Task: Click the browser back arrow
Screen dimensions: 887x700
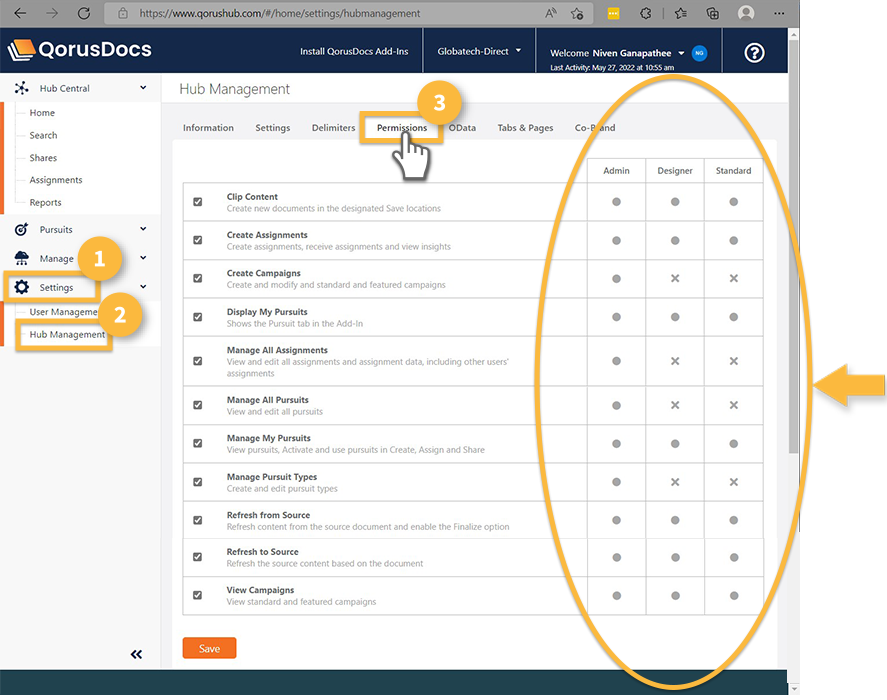Action: pyautogui.click(x=20, y=13)
